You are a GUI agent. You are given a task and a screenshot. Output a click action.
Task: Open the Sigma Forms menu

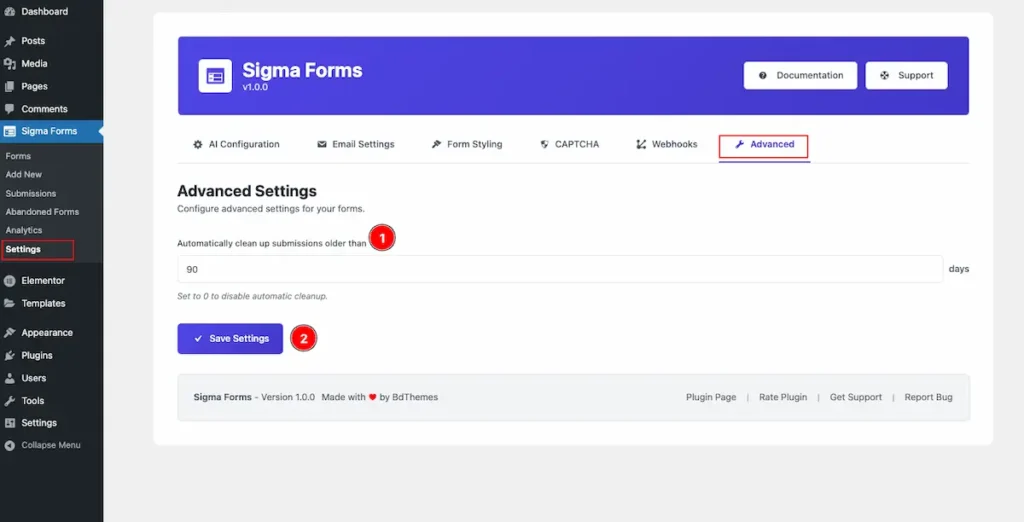coord(52,131)
